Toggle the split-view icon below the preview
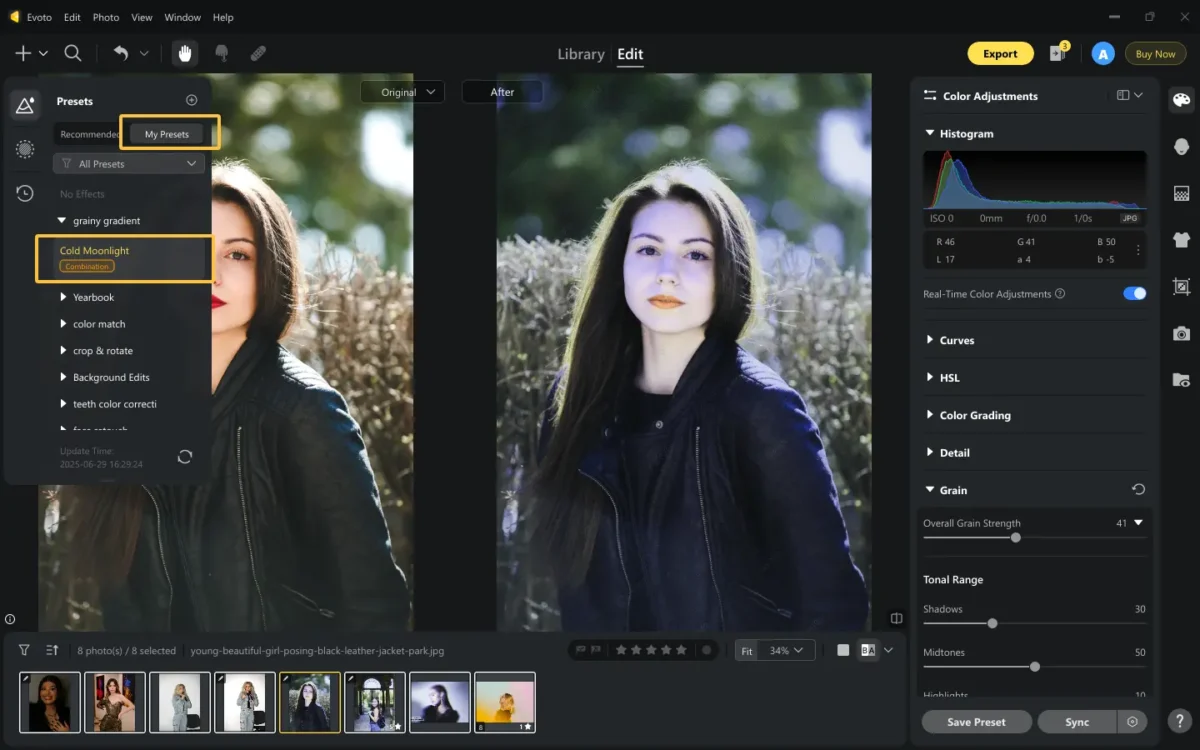 897,619
